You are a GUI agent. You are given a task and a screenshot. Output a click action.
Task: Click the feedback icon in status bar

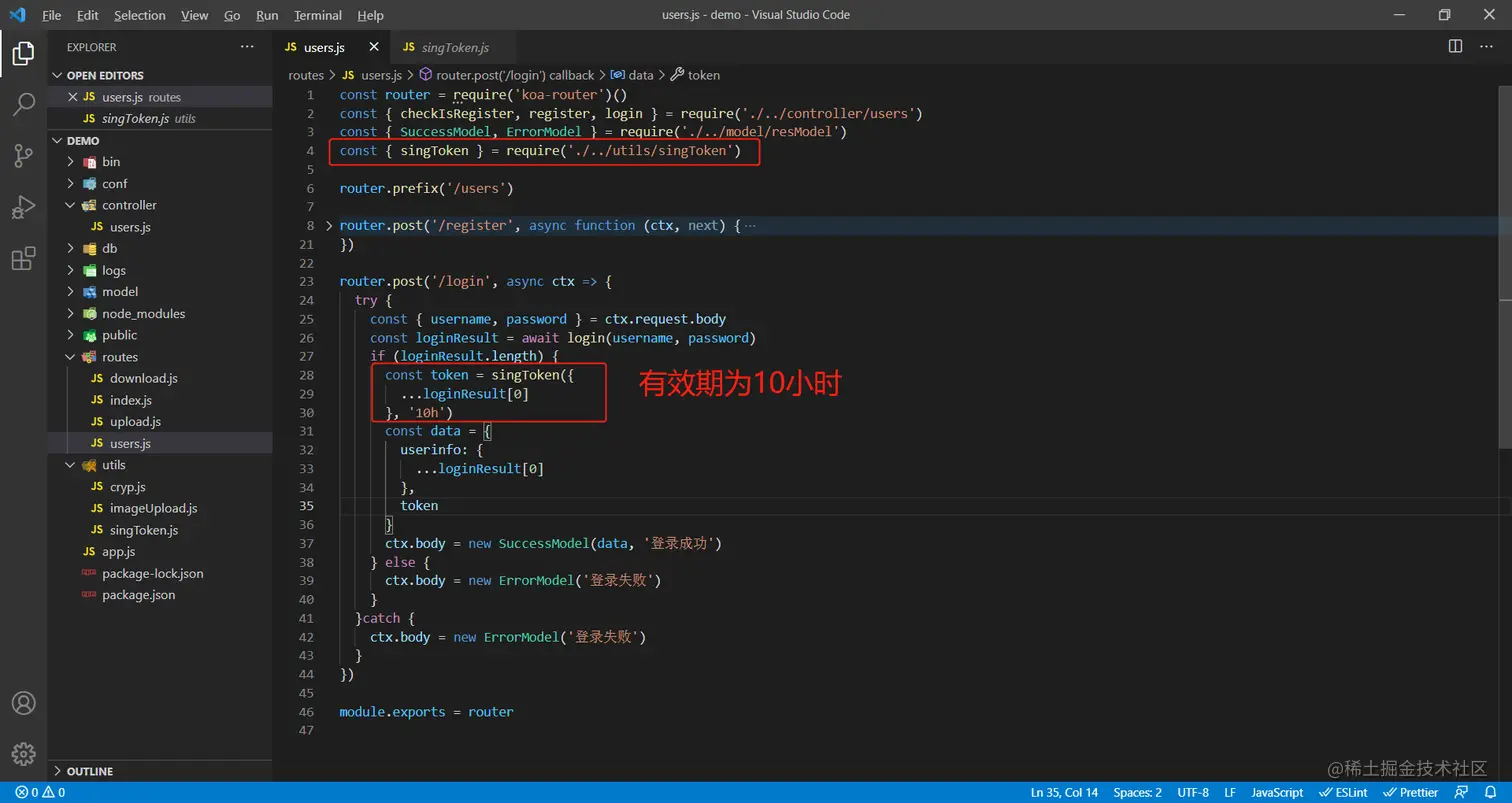coord(1462,793)
